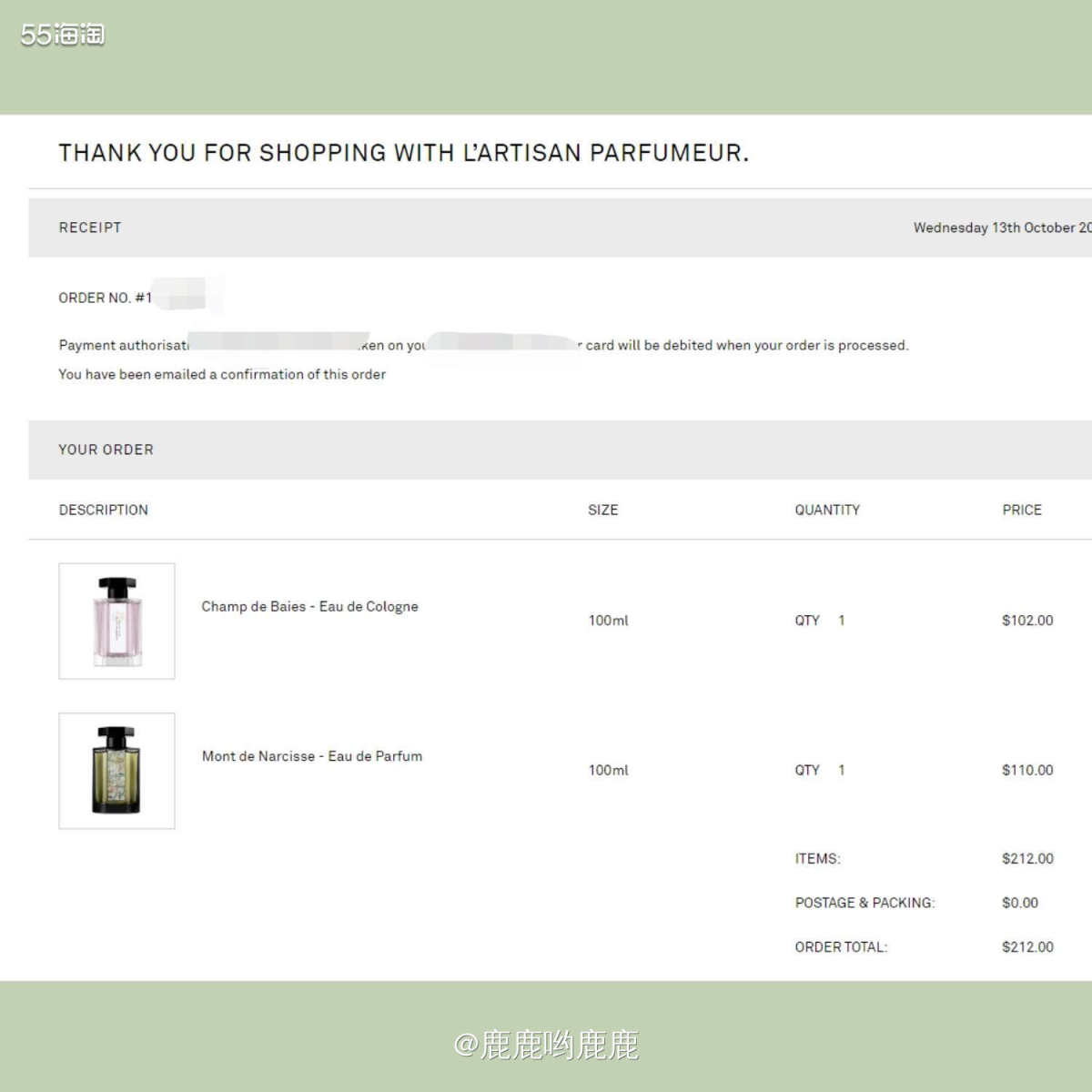Viewport: 1092px width, 1092px height.
Task: Click the $102.00 price of Champ de Baies
Action: click(1027, 621)
